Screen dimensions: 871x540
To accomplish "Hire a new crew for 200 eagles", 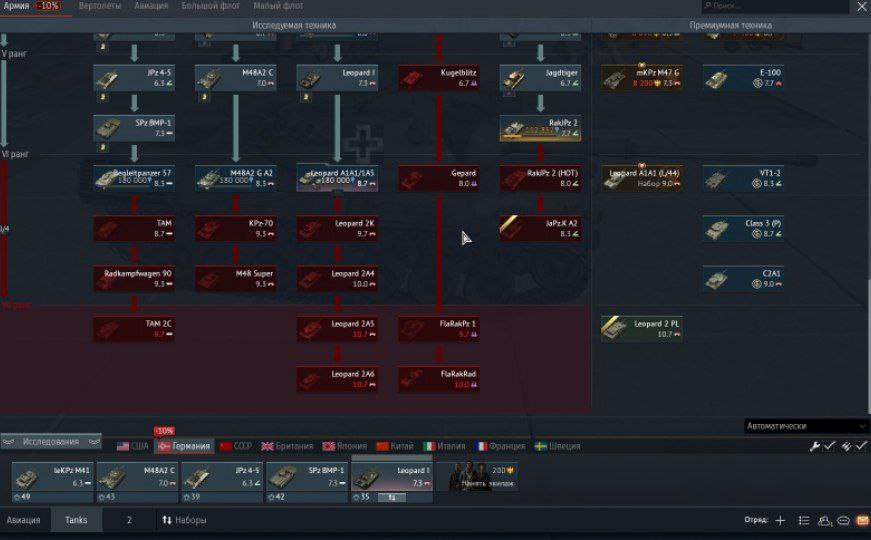I will pos(479,477).
